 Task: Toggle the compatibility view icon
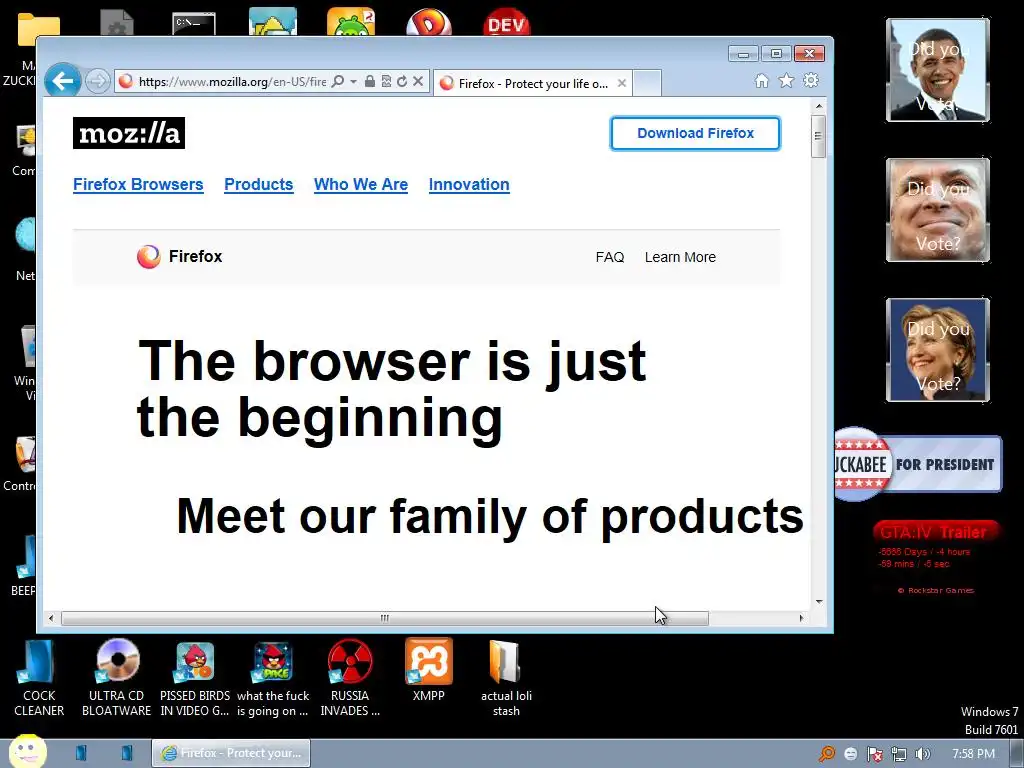point(386,82)
